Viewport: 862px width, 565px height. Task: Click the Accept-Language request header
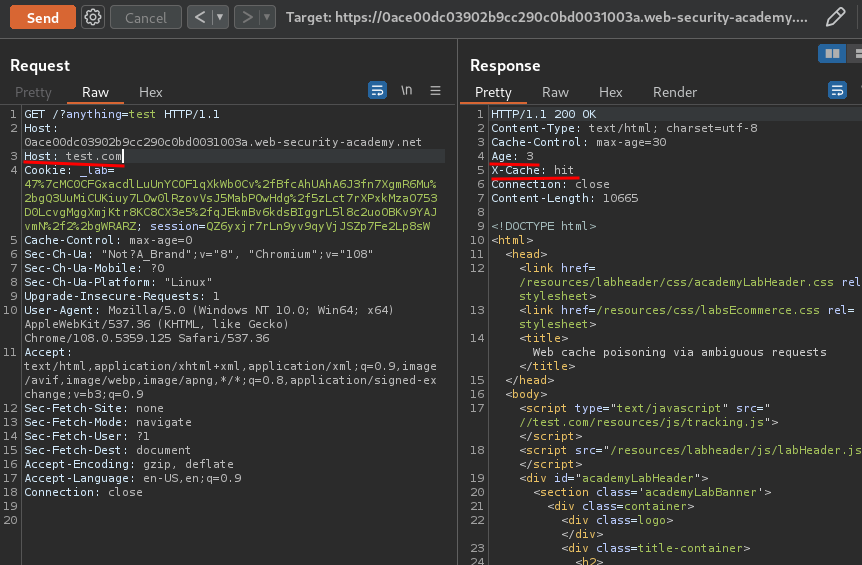point(132,478)
